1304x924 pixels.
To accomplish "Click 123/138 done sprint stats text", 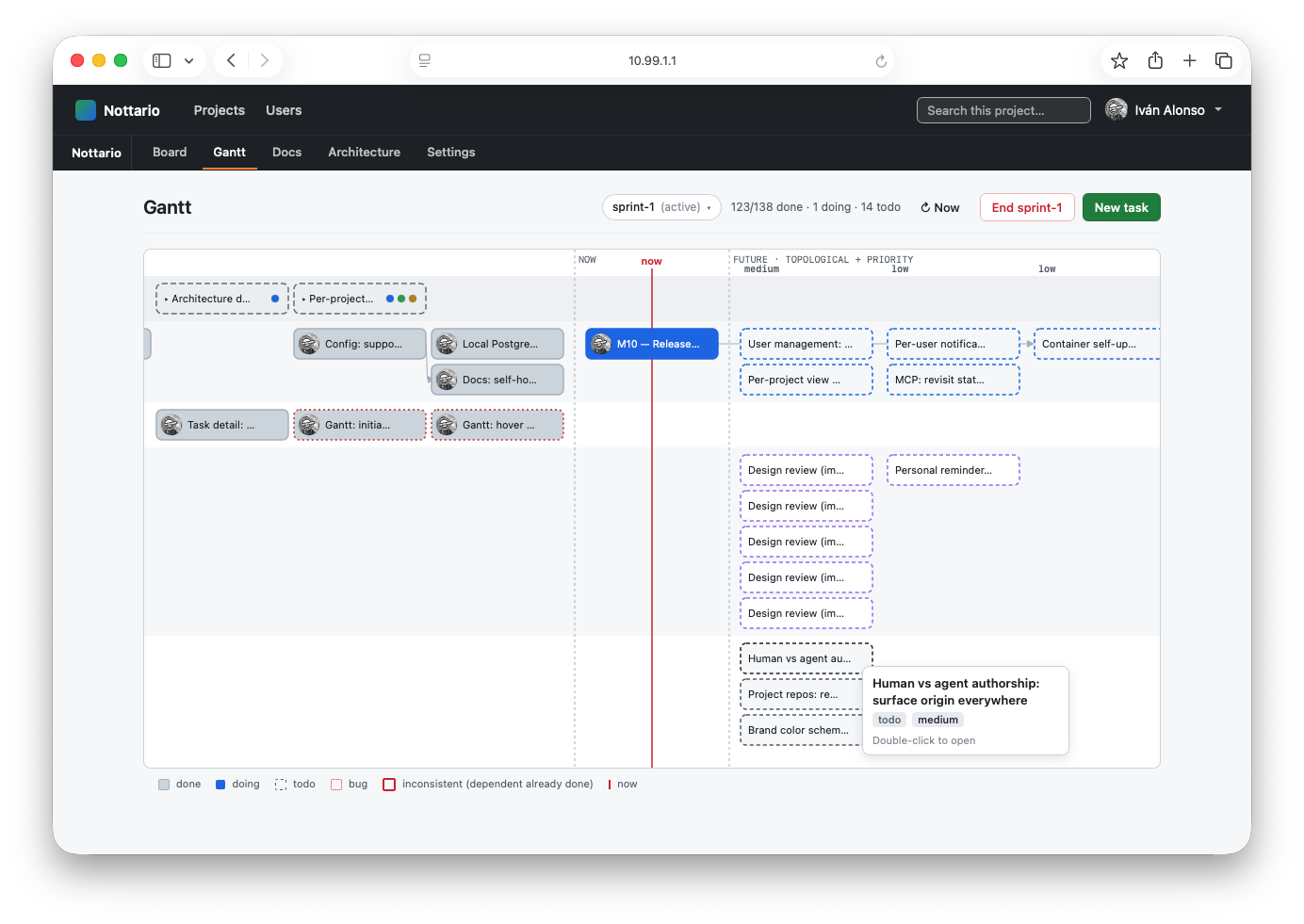I will point(815,207).
